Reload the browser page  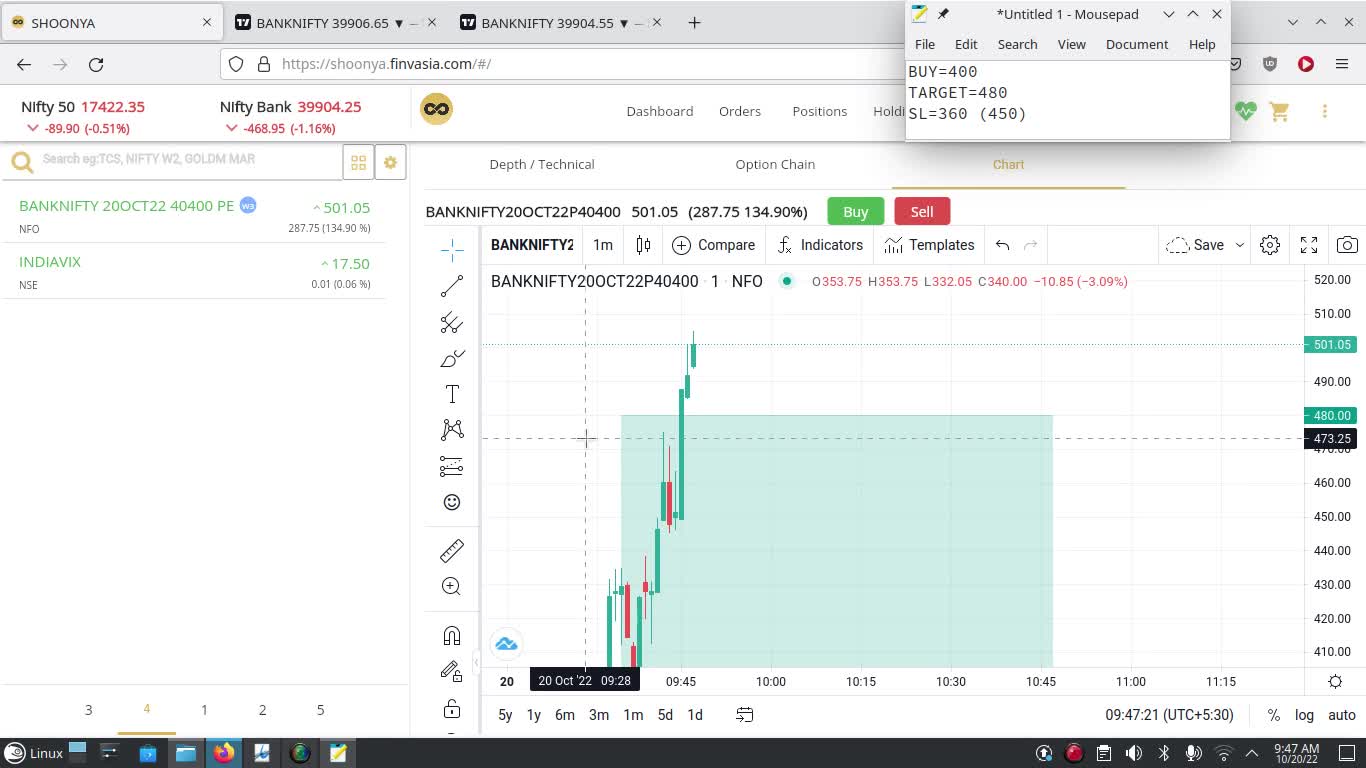[96, 64]
